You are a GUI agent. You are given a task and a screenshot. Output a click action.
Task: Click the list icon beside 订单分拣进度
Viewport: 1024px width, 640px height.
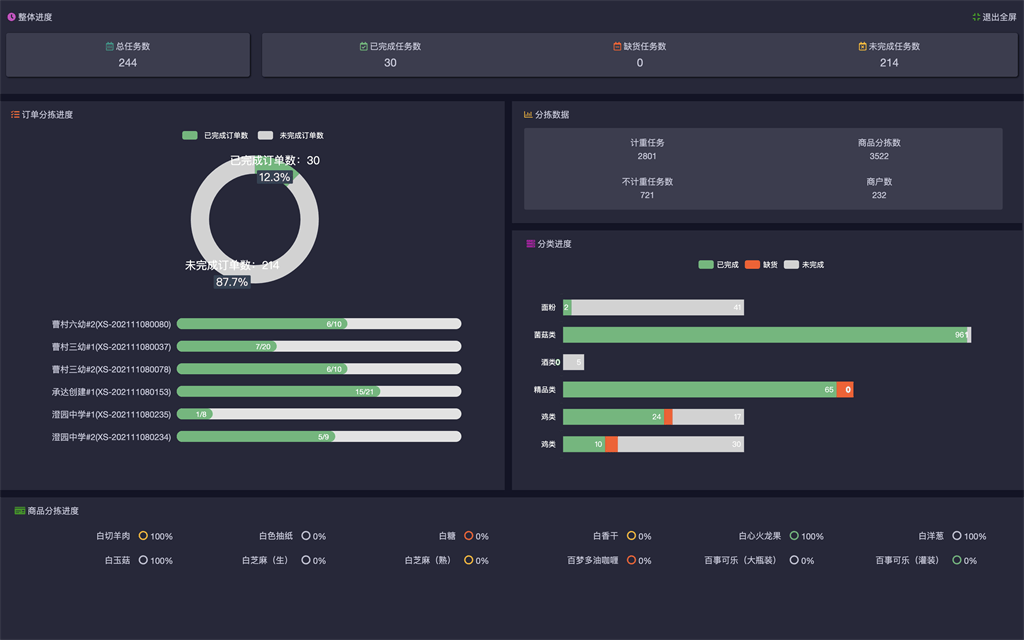coord(15,115)
